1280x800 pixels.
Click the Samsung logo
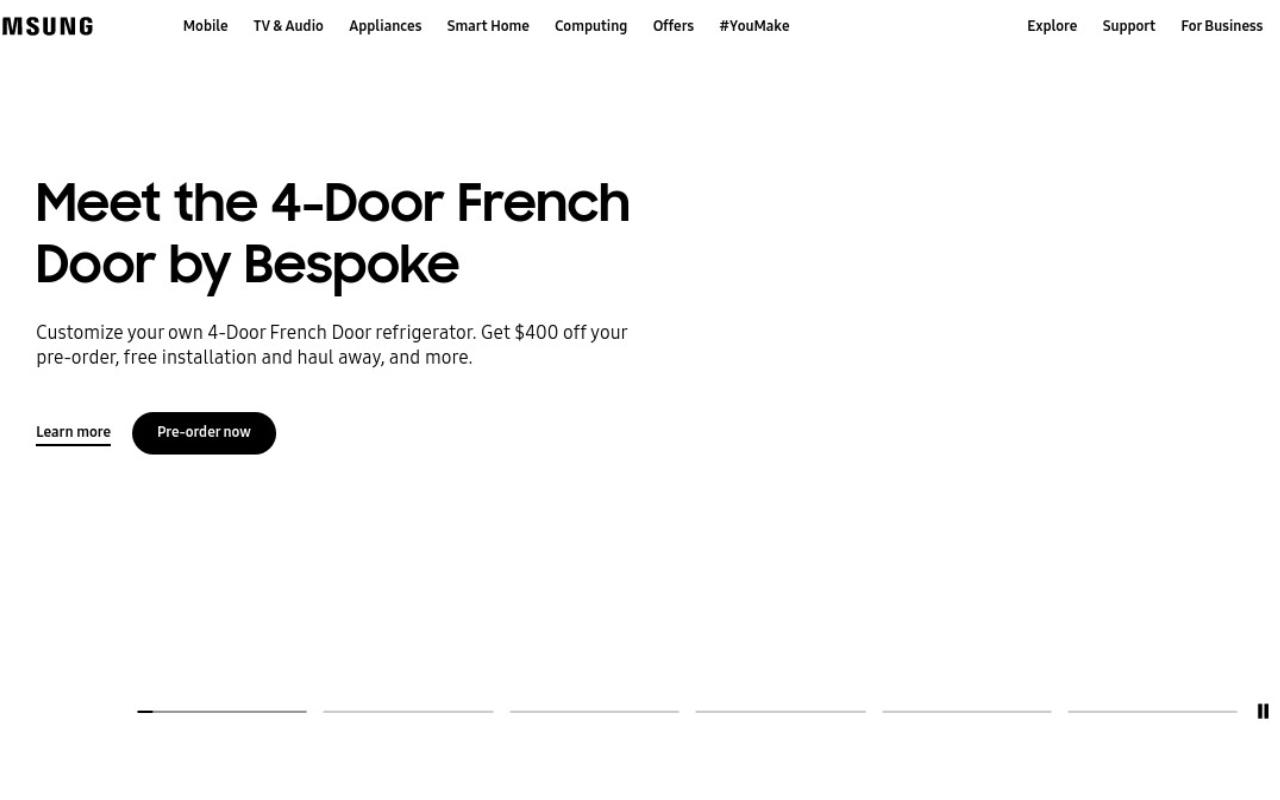47,26
